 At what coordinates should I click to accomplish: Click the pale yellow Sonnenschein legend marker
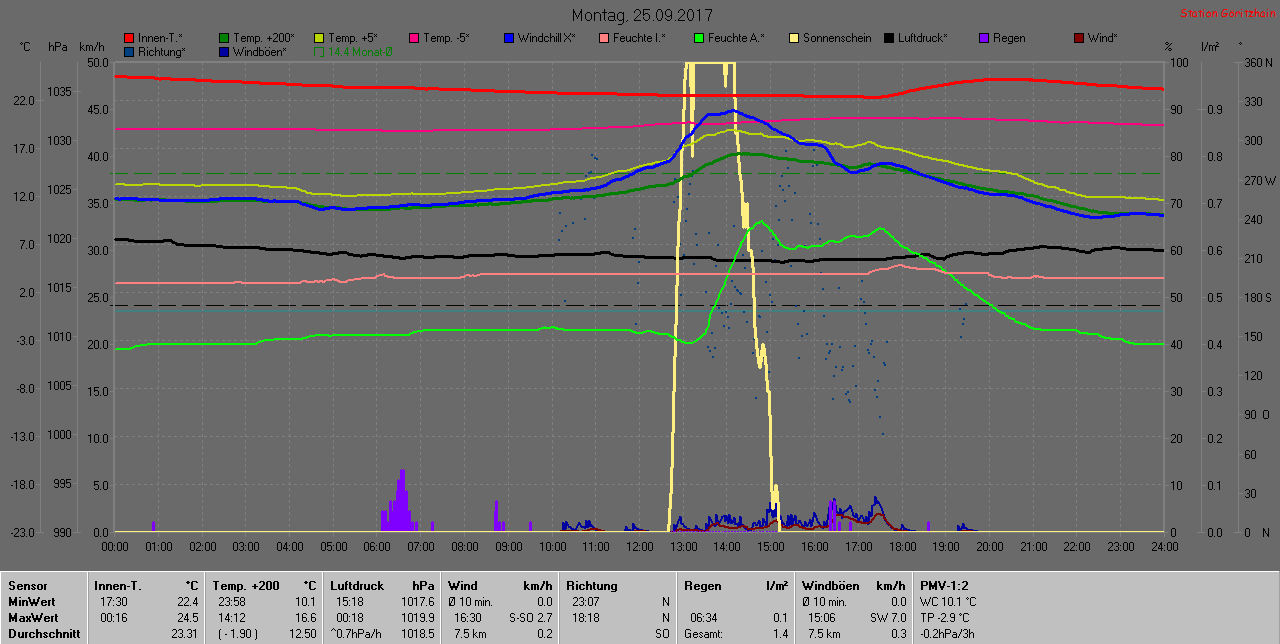pos(794,38)
